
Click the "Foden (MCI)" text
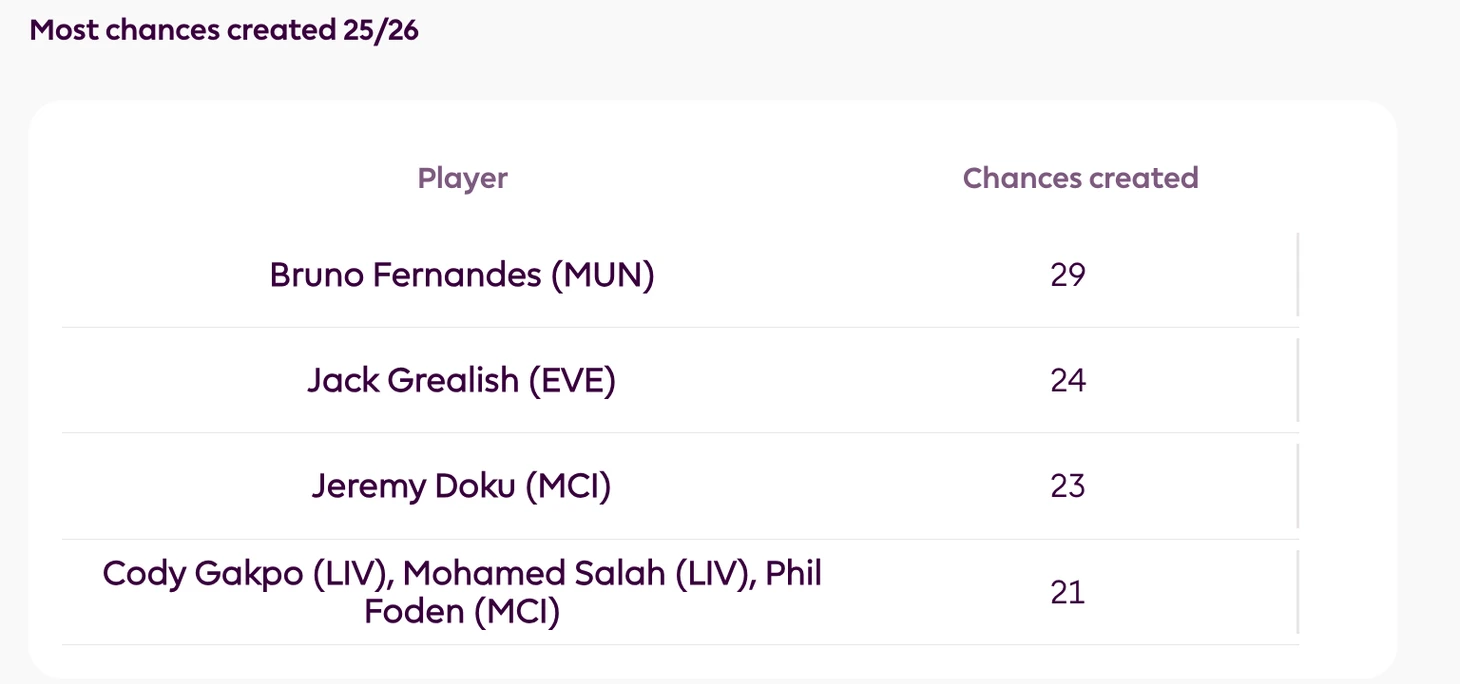point(462,611)
